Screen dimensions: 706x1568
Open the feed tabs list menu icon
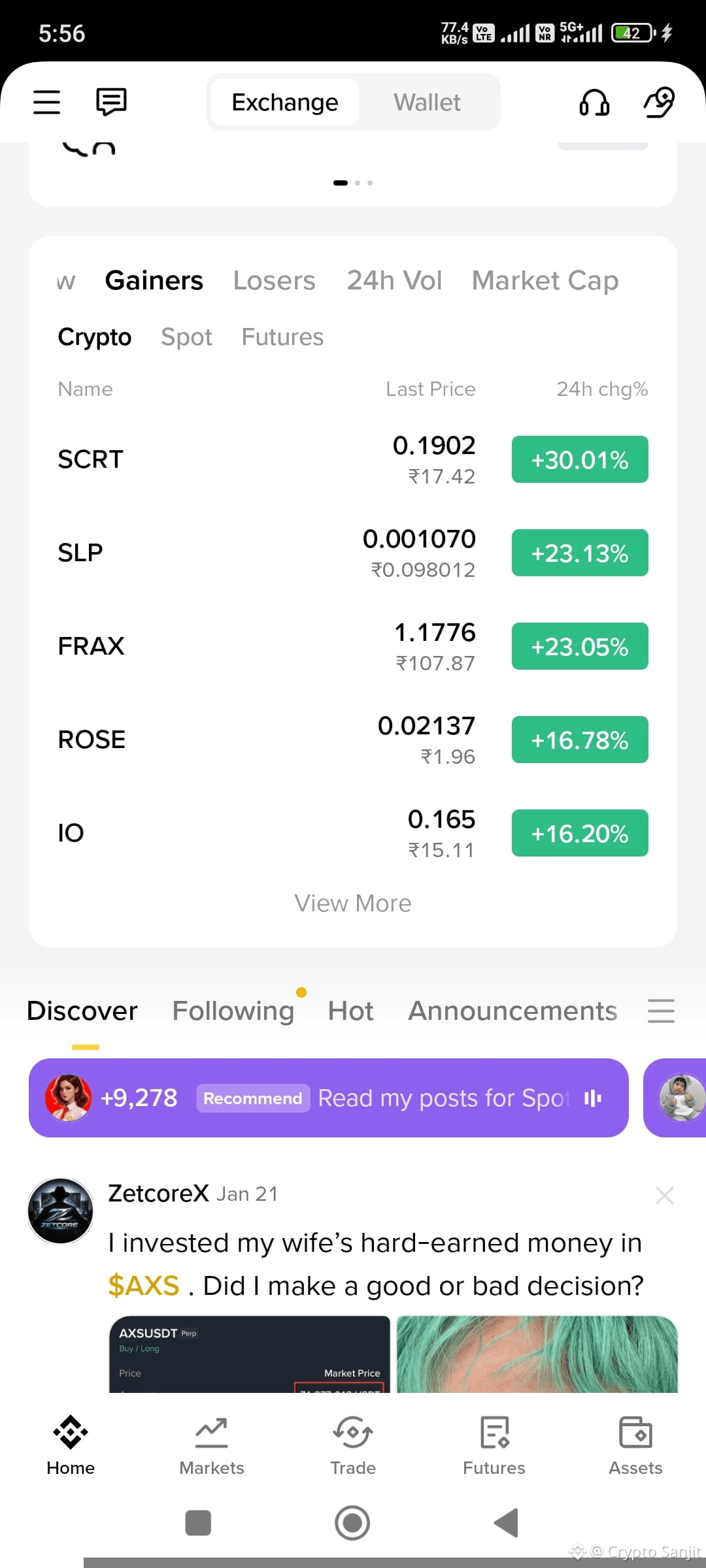click(661, 1011)
